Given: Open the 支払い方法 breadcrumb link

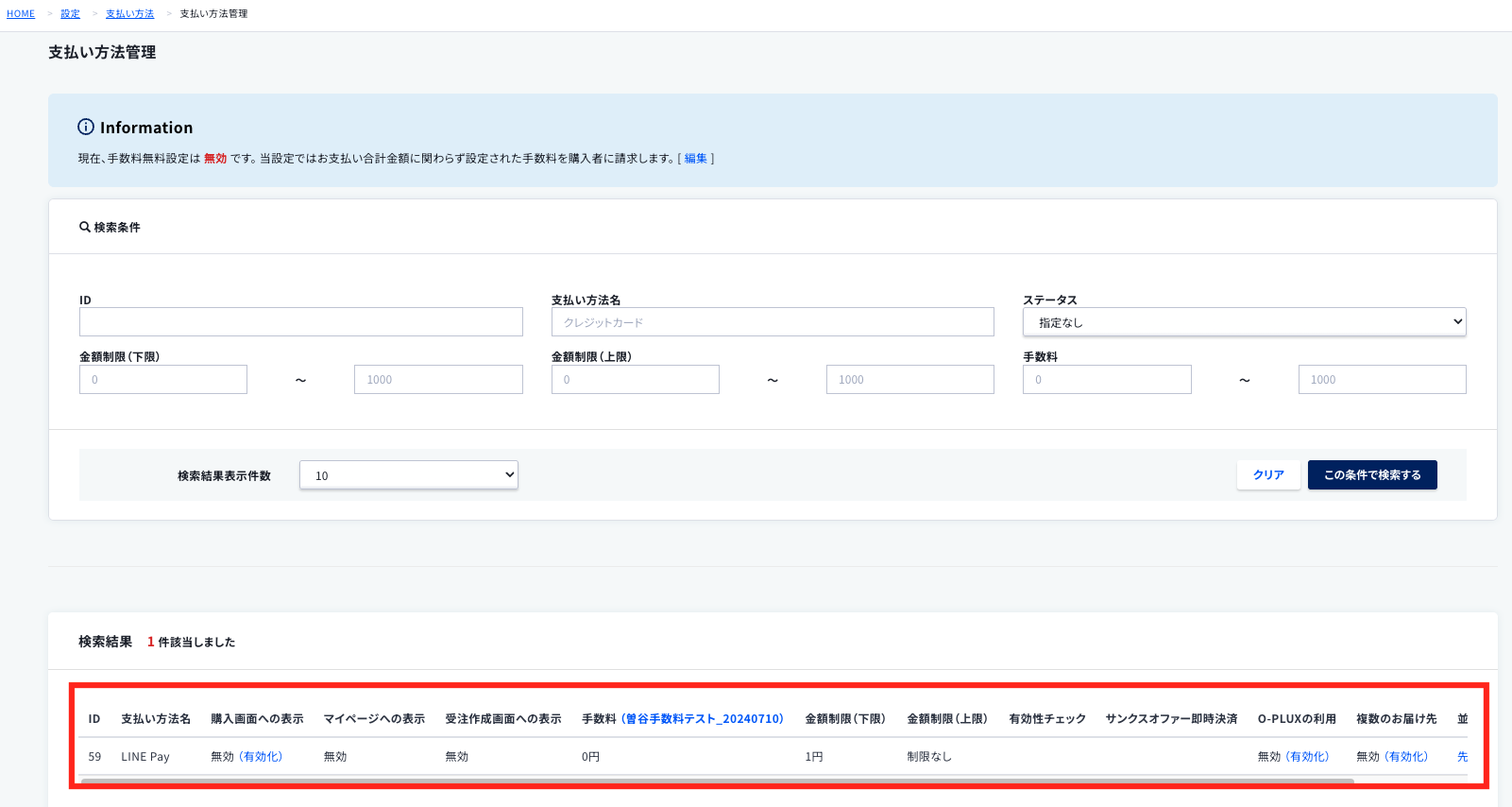Looking at the screenshot, I should click(130, 14).
